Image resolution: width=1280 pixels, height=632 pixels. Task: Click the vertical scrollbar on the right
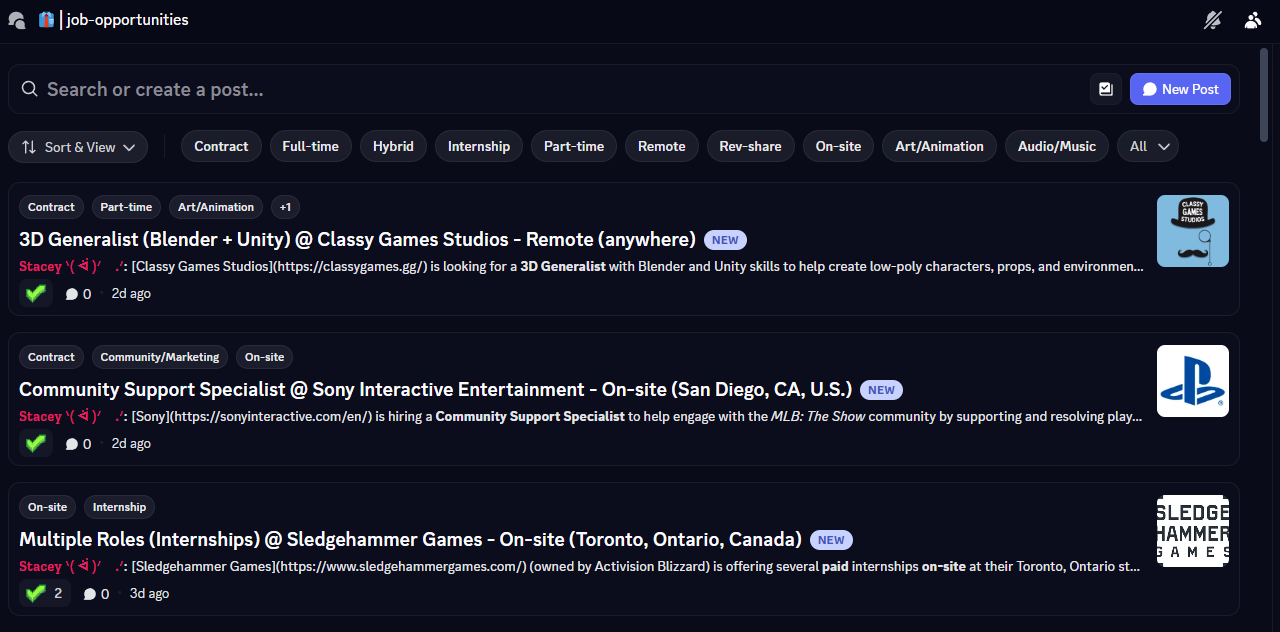(x=1266, y=100)
